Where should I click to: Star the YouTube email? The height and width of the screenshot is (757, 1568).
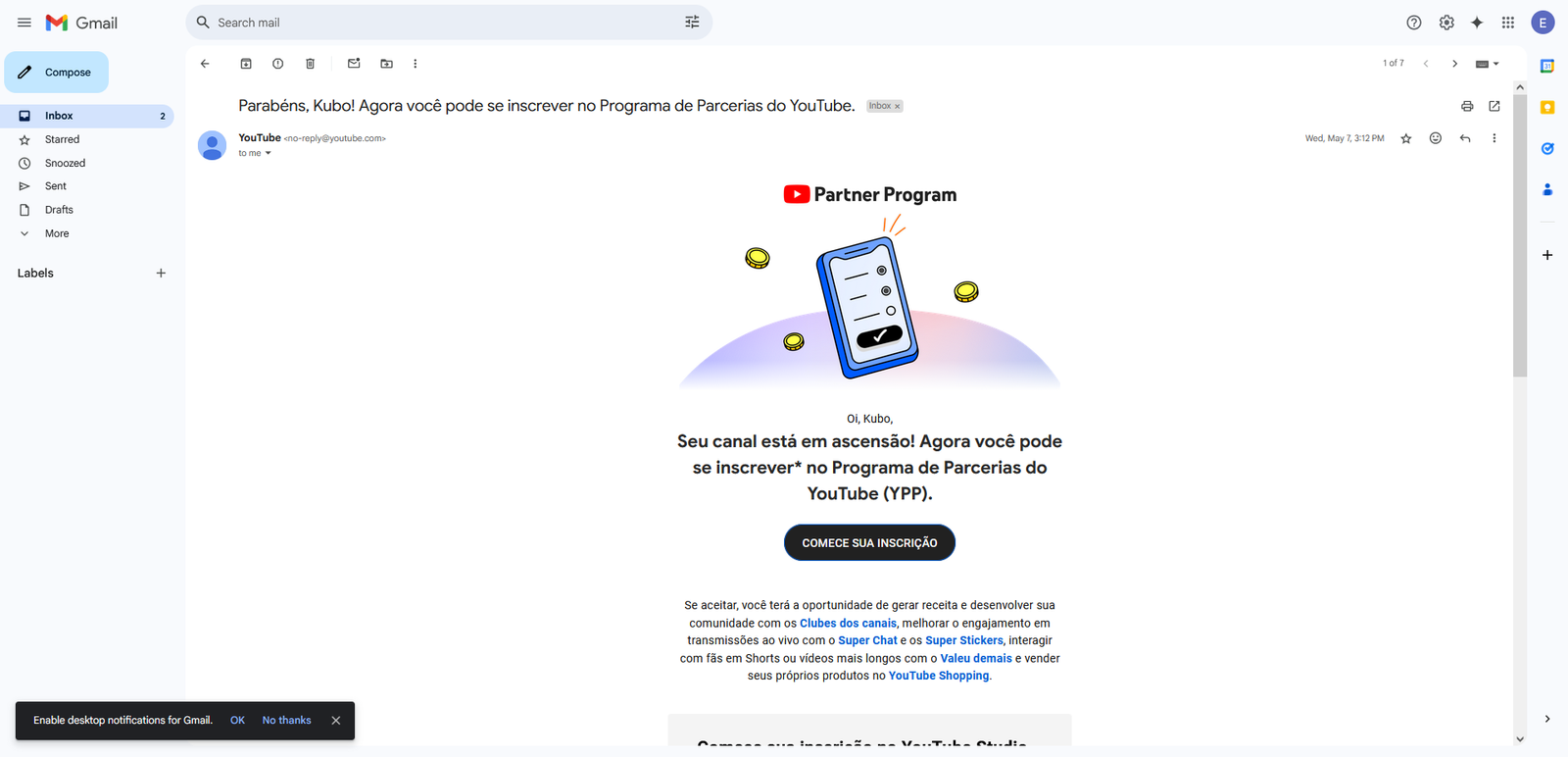tap(1406, 138)
